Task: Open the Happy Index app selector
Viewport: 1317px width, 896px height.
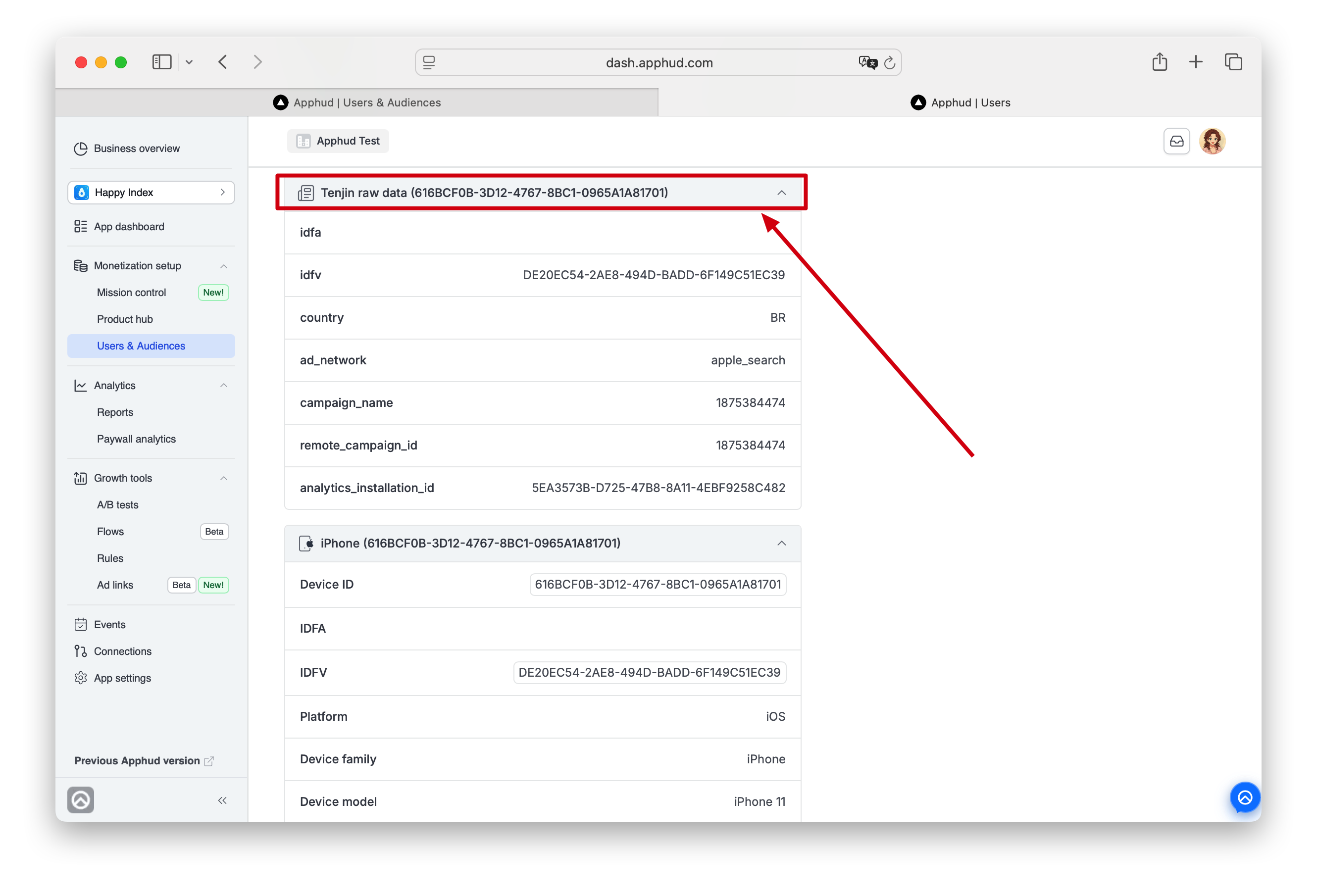Action: point(151,193)
